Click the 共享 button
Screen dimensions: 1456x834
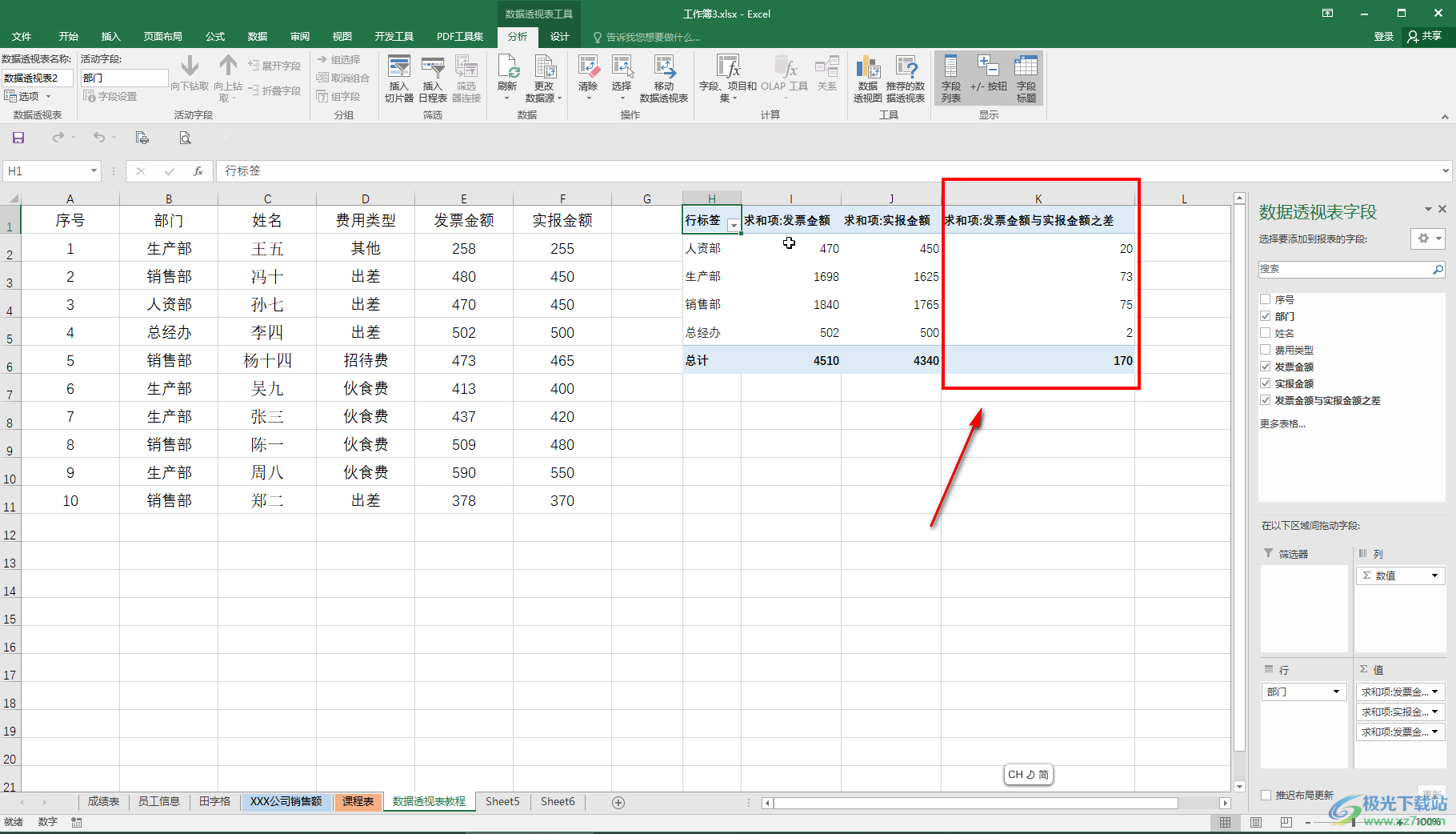(x=1426, y=36)
